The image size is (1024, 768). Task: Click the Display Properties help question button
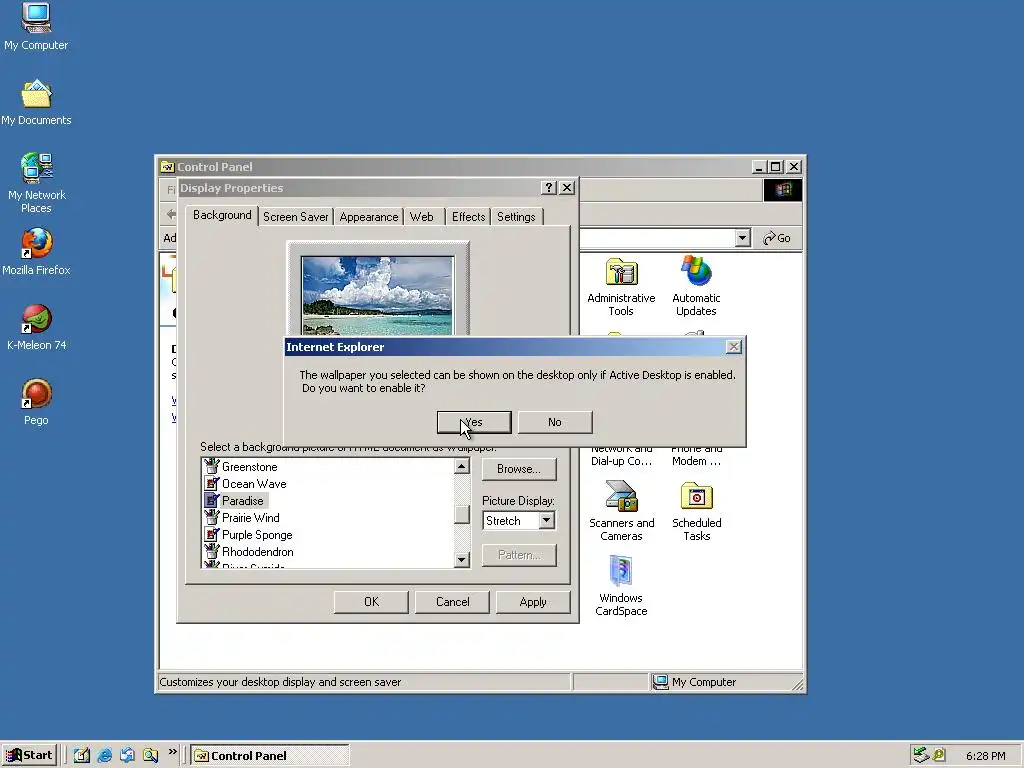[549, 188]
